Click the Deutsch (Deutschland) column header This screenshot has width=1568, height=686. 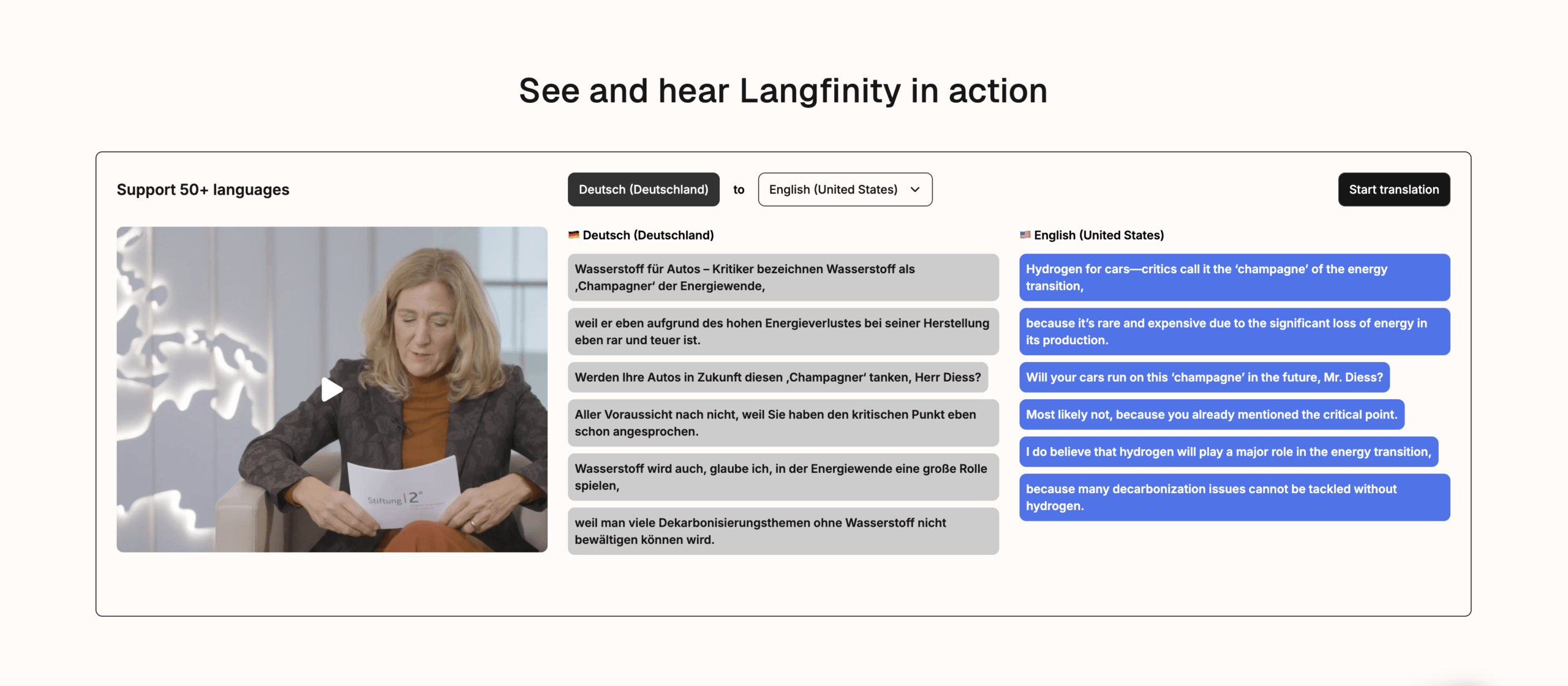(648, 235)
